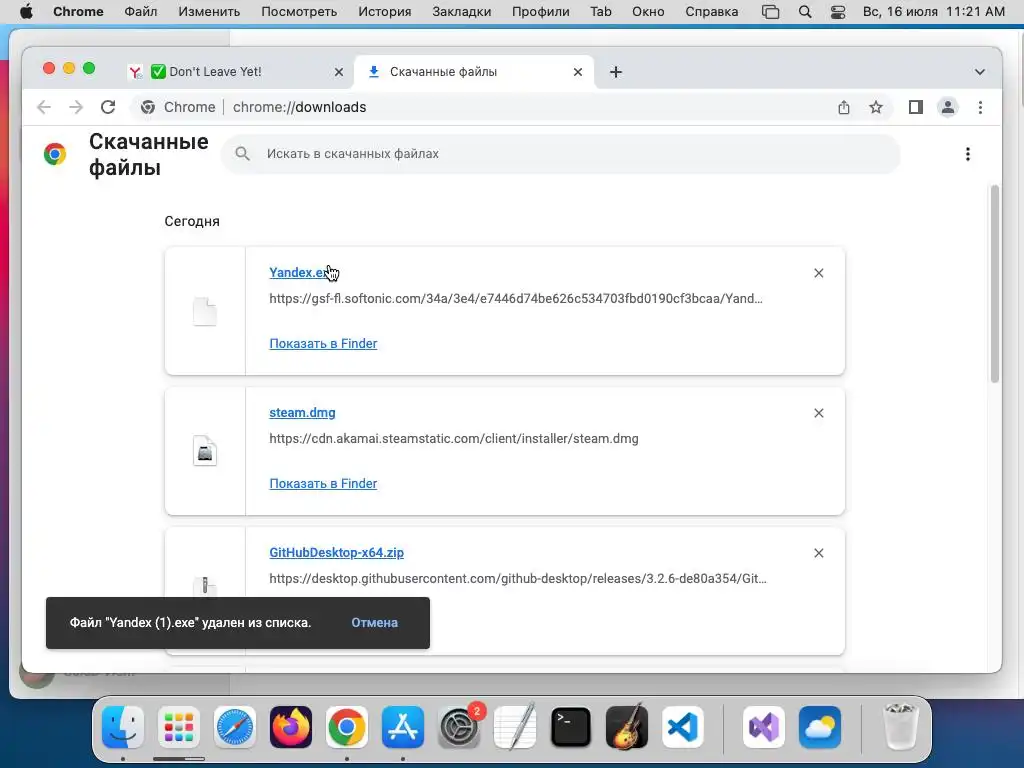1024x768 pixels.
Task: Open the Chrome side panel
Action: click(916, 107)
